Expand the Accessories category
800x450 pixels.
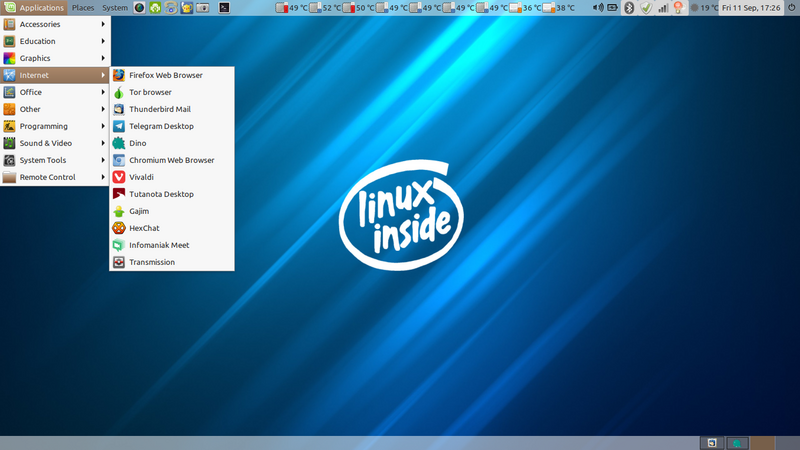click(55, 24)
